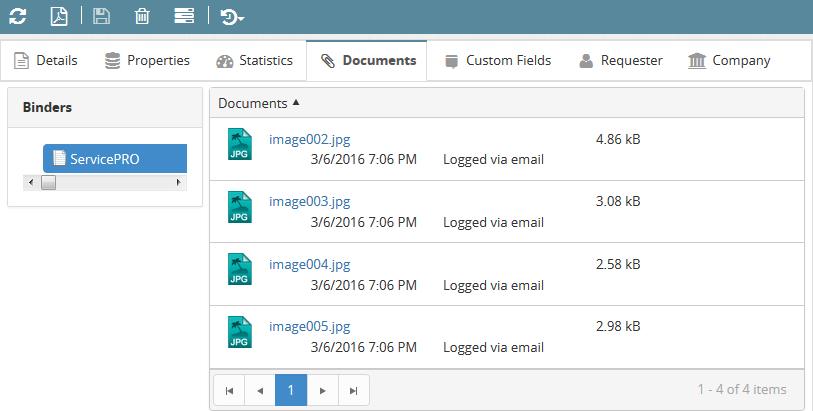
Task: Select the ServicePRO binder
Action: (x=114, y=158)
